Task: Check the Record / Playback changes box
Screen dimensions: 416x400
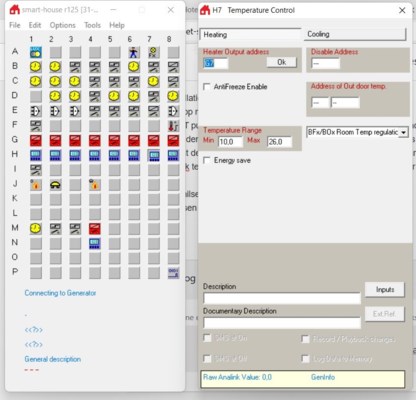Action: point(305,339)
